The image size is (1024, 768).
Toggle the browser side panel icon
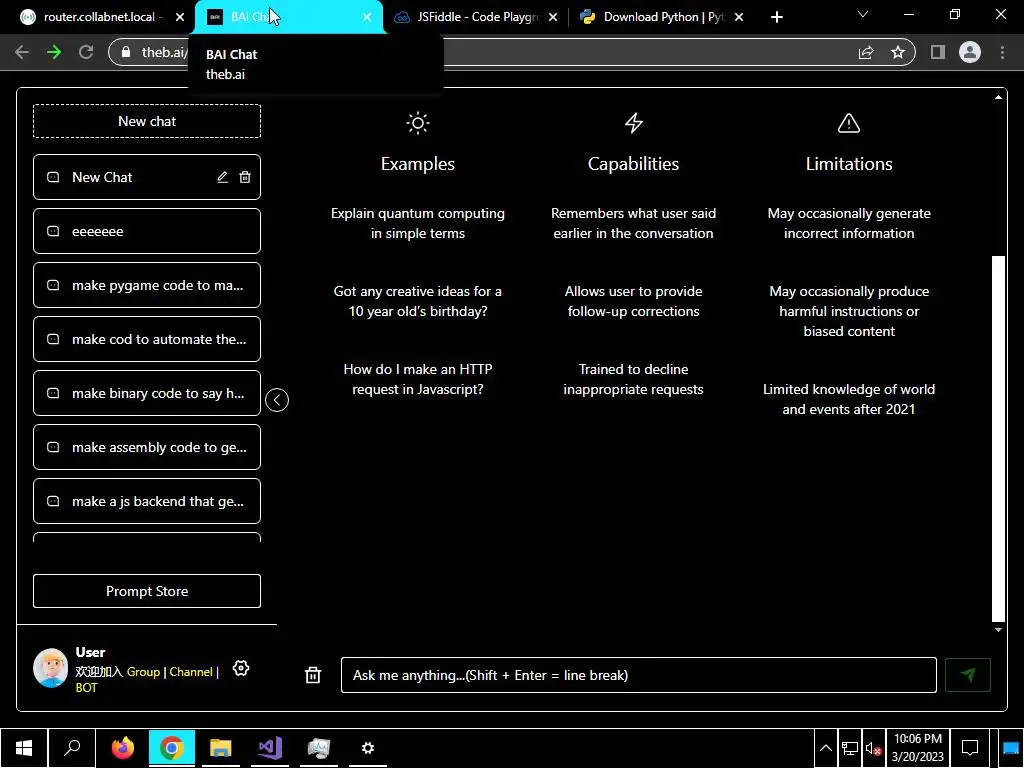point(938,52)
